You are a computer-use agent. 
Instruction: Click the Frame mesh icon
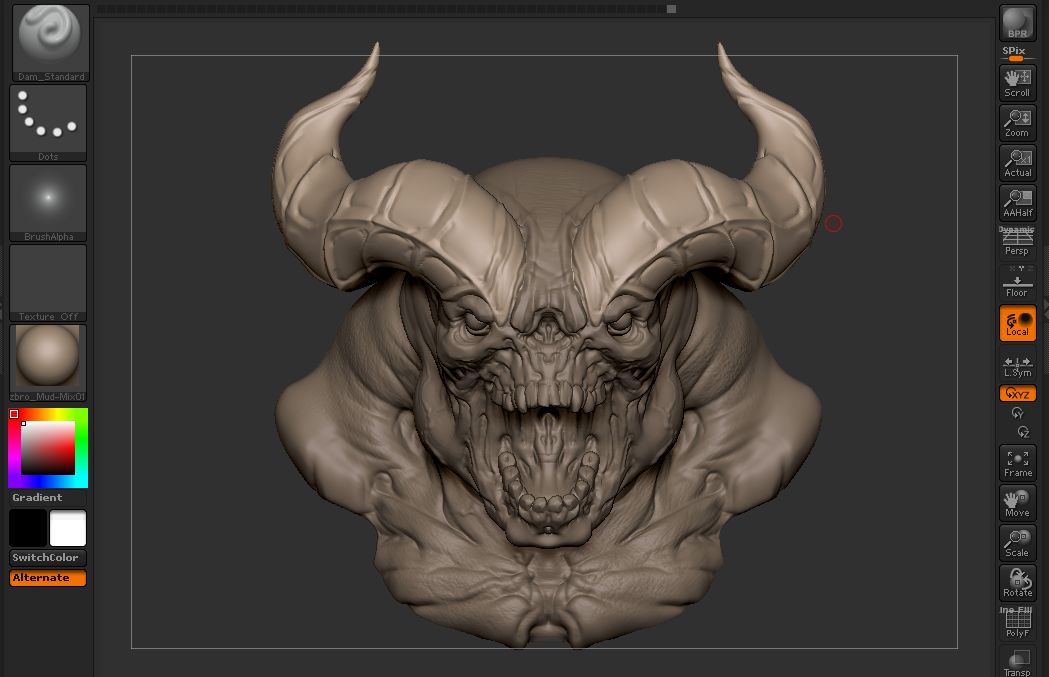[x=1018, y=464]
